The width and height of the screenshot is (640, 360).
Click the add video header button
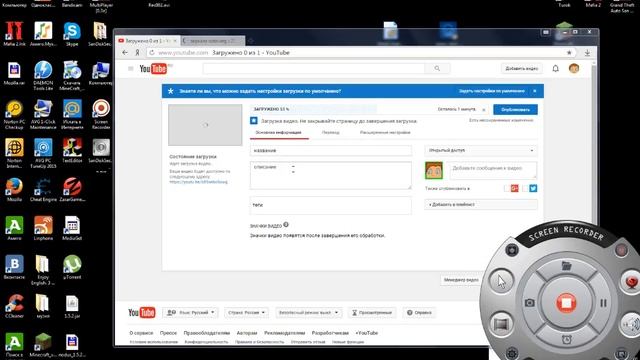(521, 69)
